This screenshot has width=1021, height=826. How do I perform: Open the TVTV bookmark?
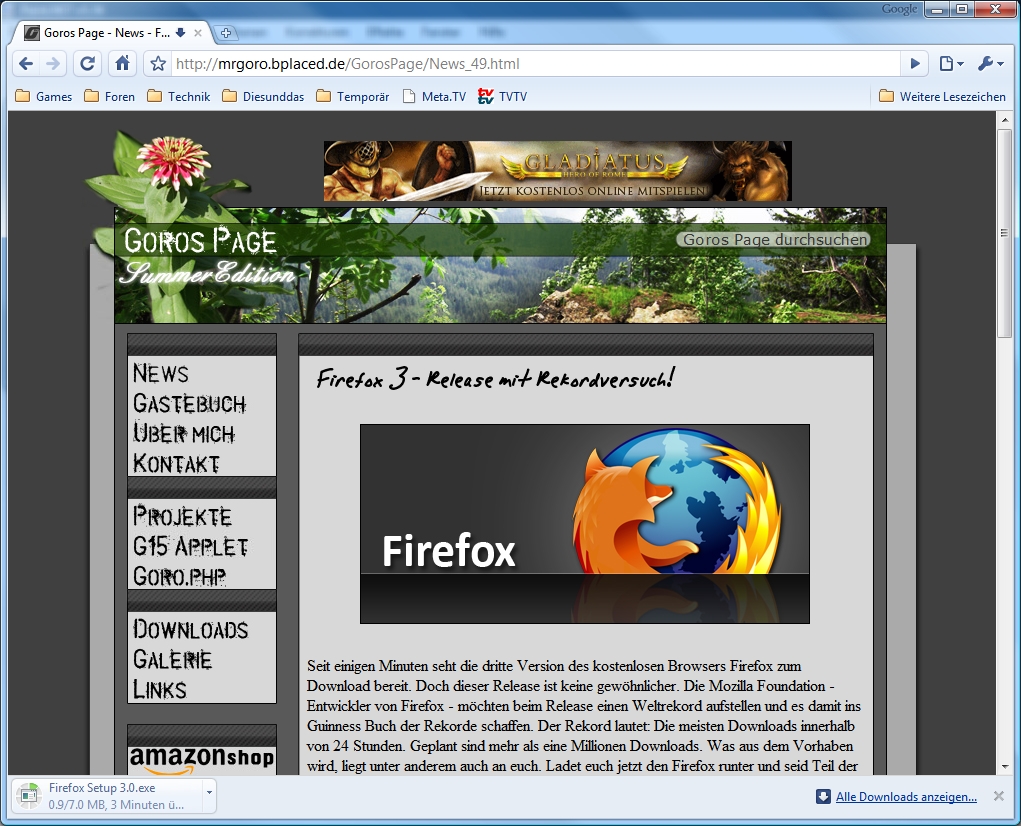(502, 97)
